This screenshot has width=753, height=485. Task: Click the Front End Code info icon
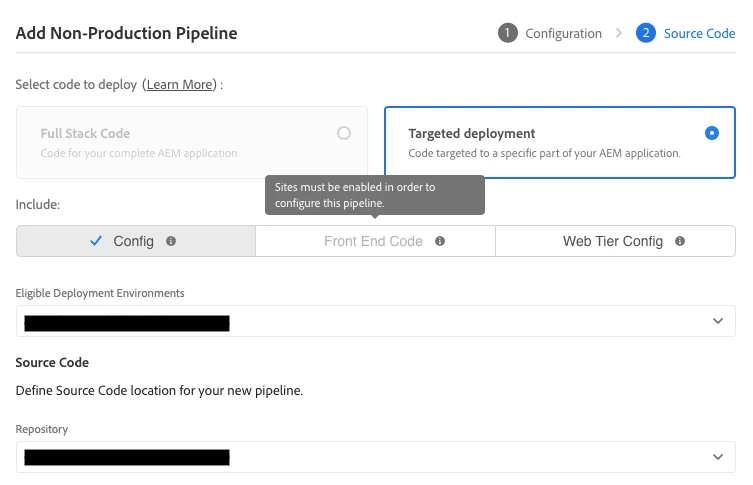[440, 241]
